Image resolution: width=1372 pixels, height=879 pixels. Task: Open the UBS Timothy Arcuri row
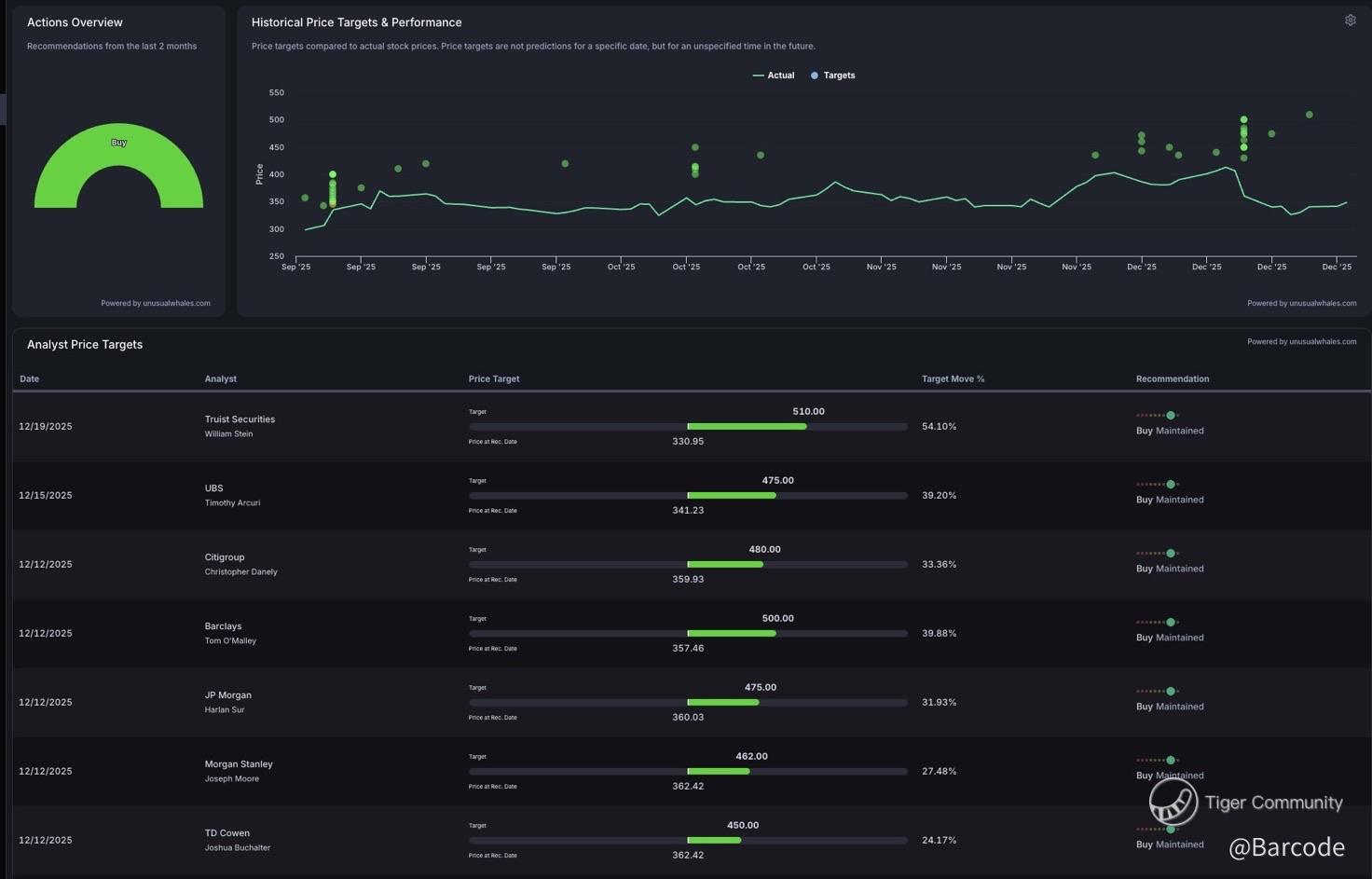tap(232, 495)
